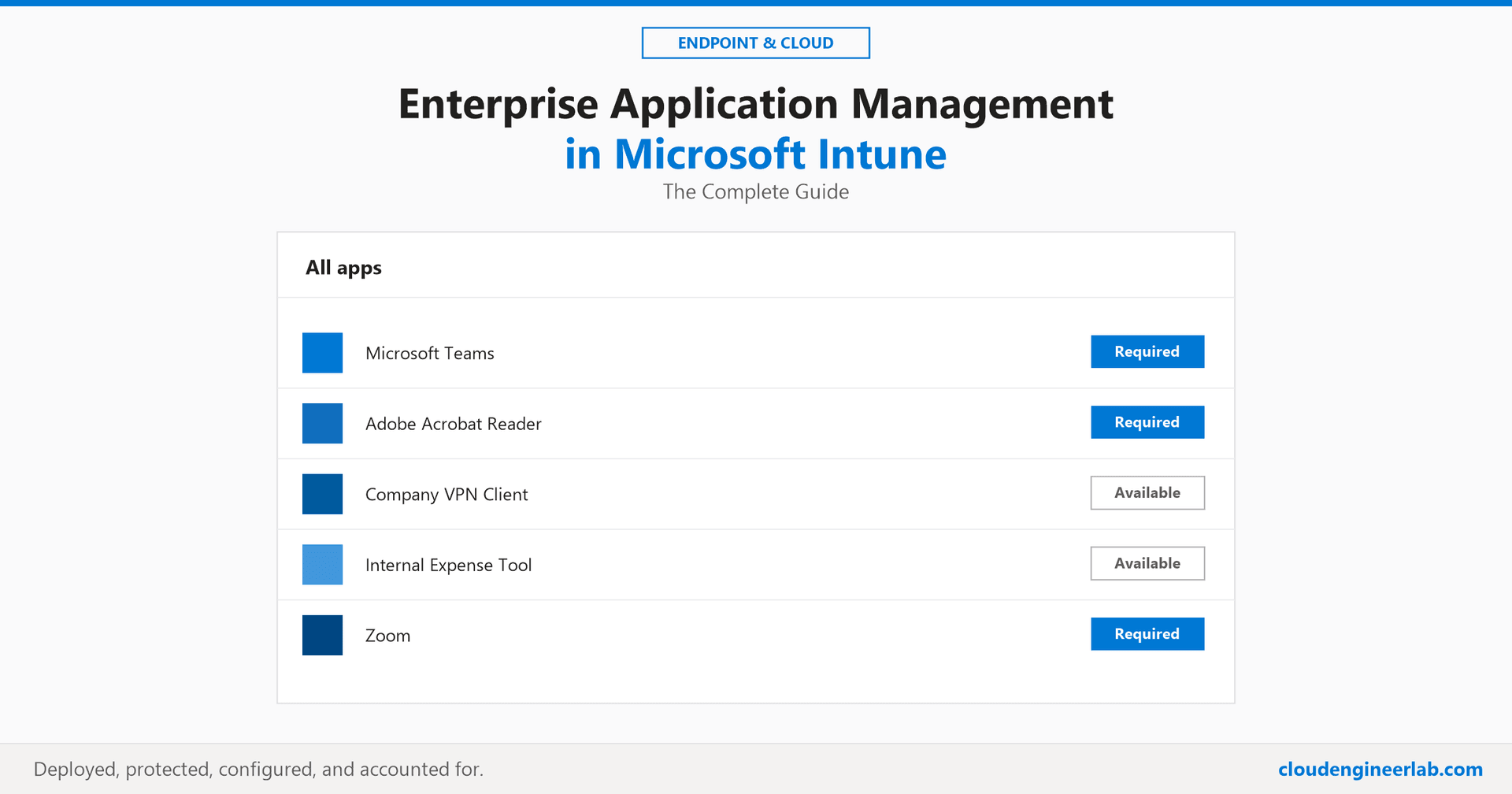Visit the cloudengineerlab.com link
The image size is (1512, 794).
[1380, 769]
